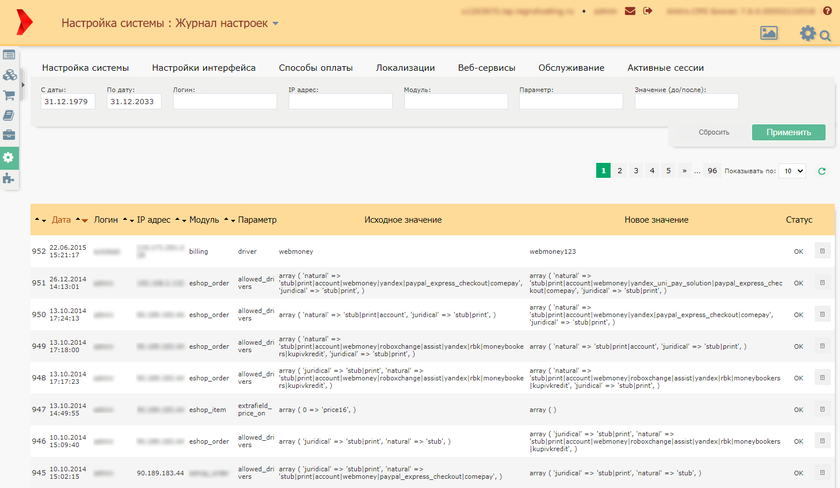Open messages via the envelope icon
The height and width of the screenshot is (488, 840).
pos(629,11)
